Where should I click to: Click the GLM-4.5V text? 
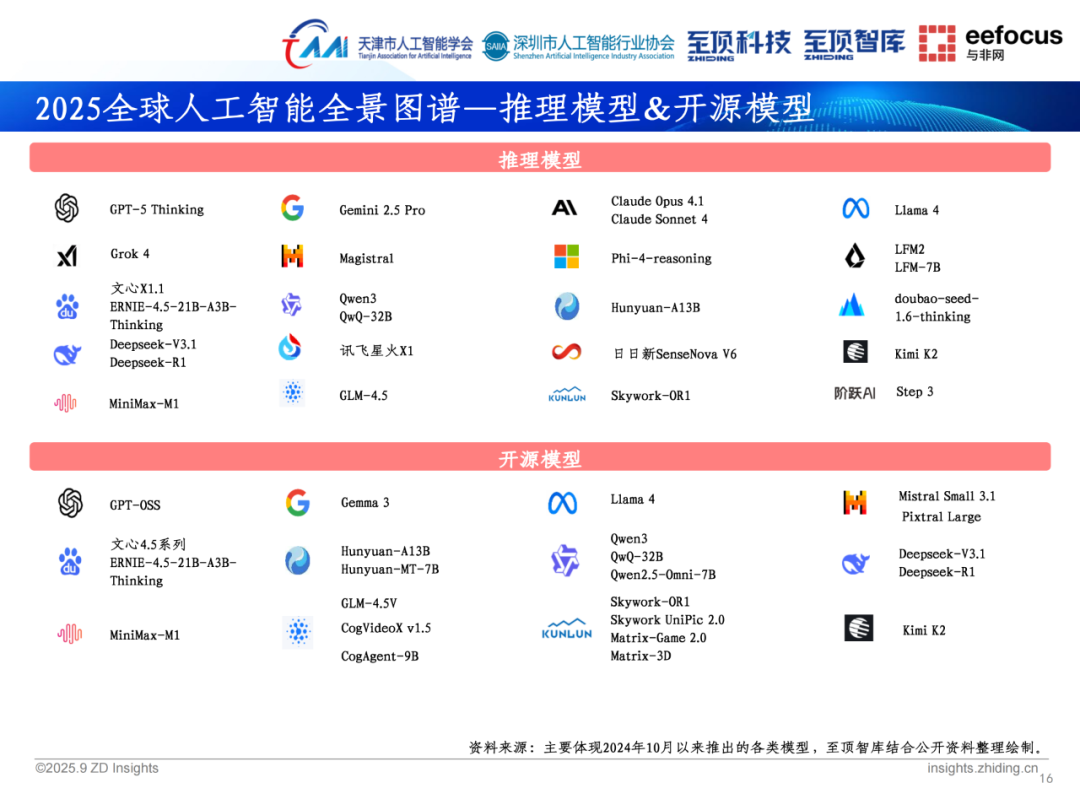(x=369, y=603)
